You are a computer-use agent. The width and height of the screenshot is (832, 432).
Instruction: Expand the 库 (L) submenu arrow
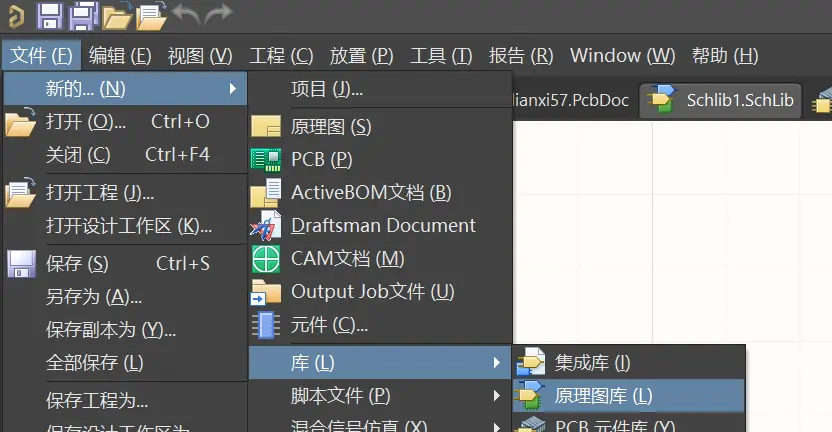(x=497, y=362)
